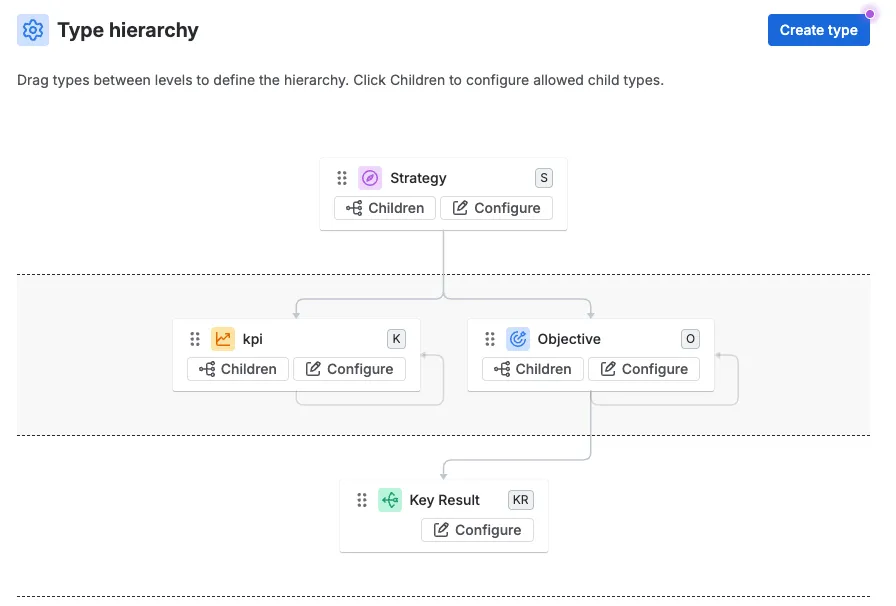Grab the Objective drag handle

click(x=490, y=339)
